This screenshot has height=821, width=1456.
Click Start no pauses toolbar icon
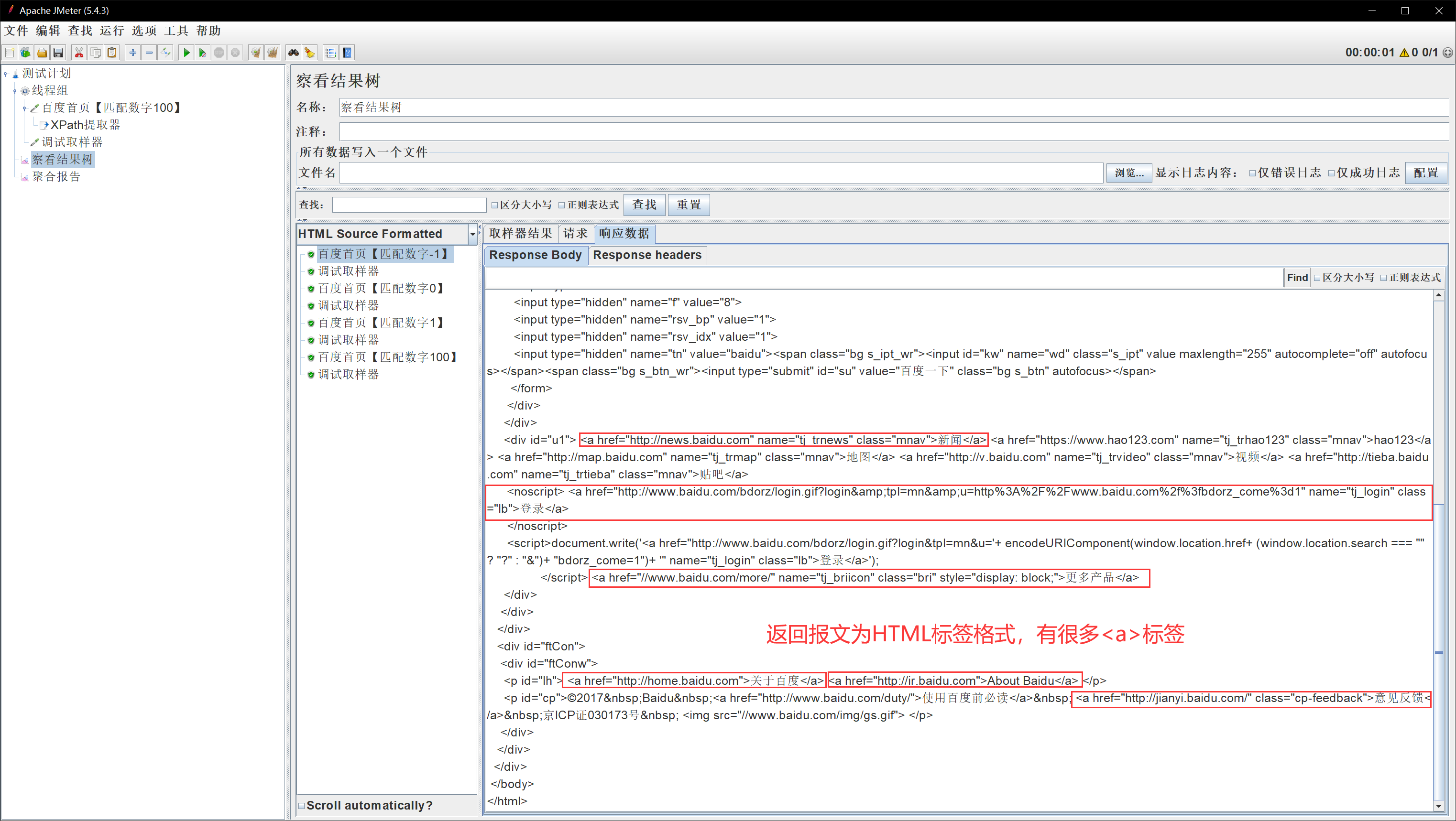[x=202, y=53]
